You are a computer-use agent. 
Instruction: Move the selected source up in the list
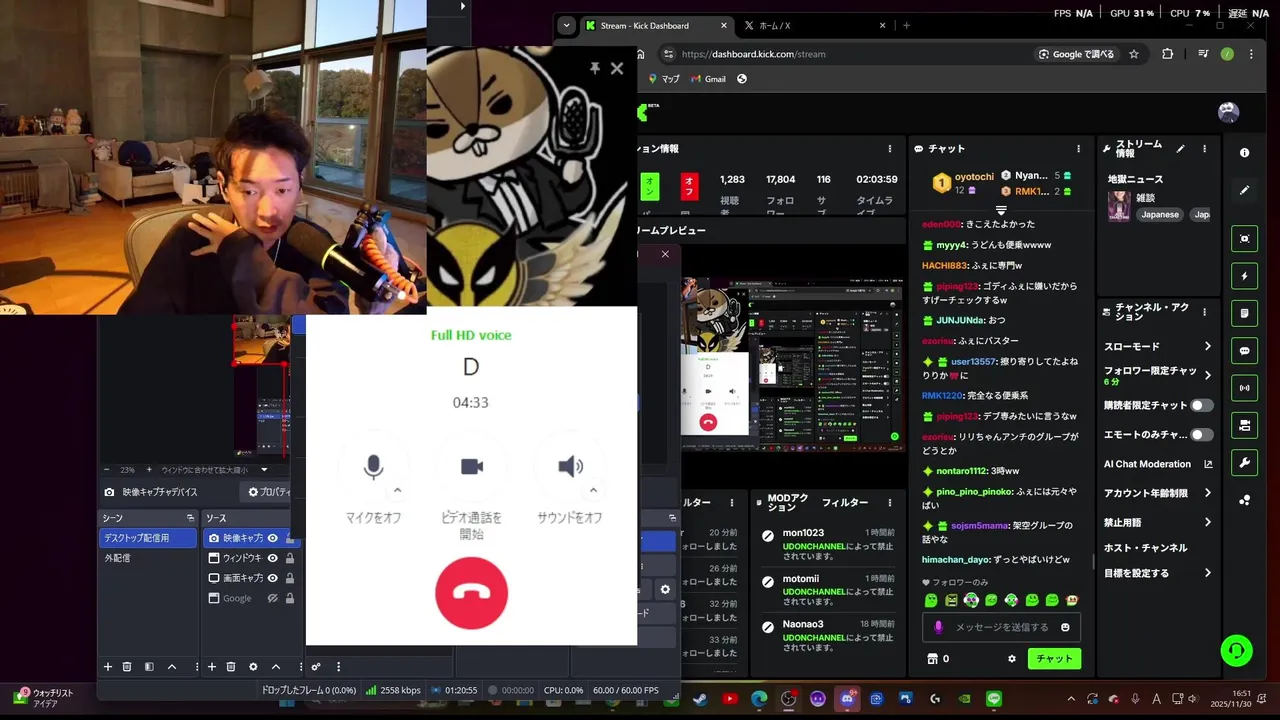point(276,667)
